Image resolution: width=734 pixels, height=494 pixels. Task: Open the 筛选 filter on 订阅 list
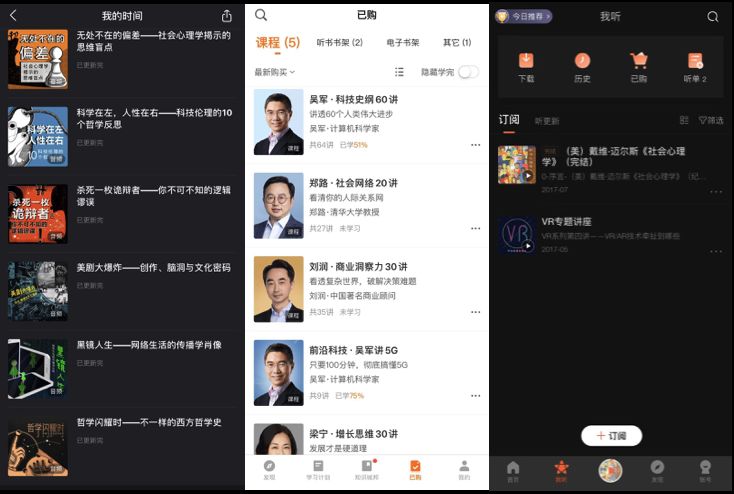(x=711, y=120)
